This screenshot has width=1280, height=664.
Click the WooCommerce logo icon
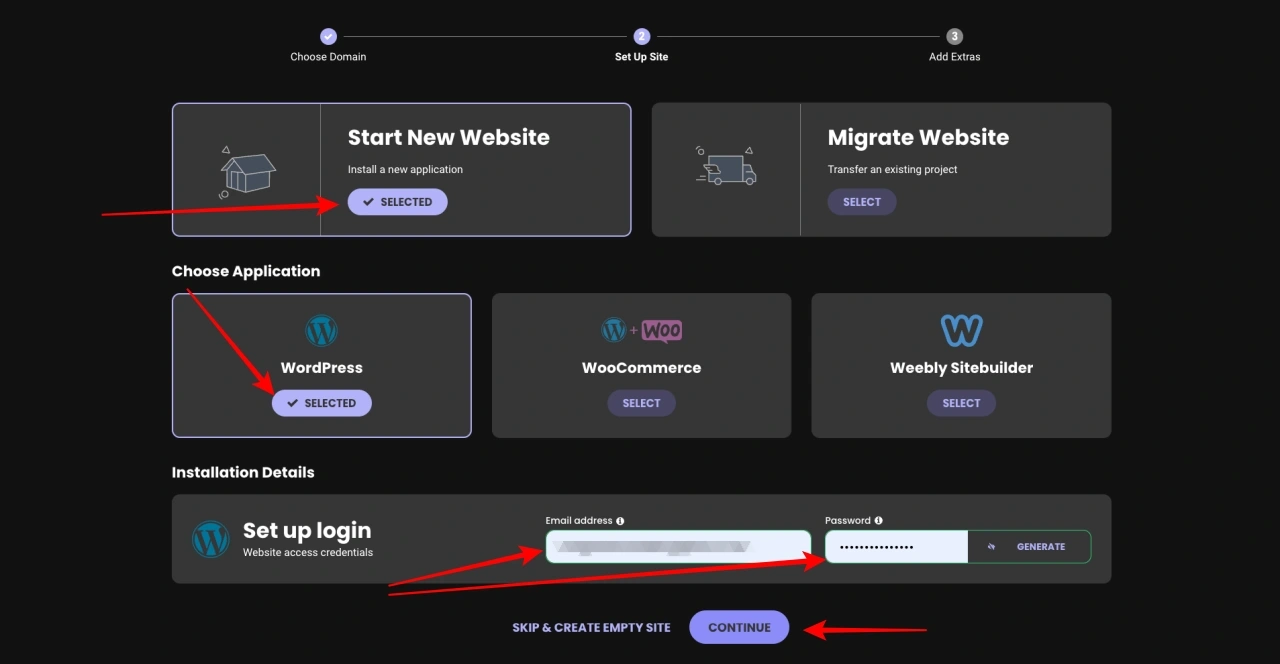click(641, 330)
